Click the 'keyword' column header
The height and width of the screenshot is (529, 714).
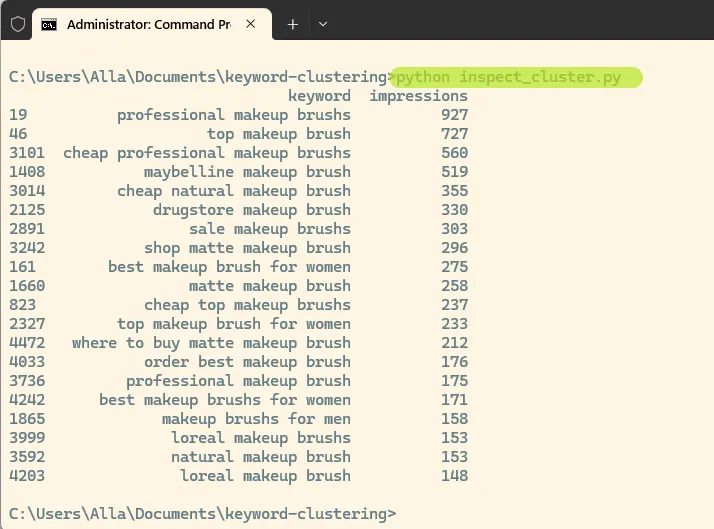(319, 96)
